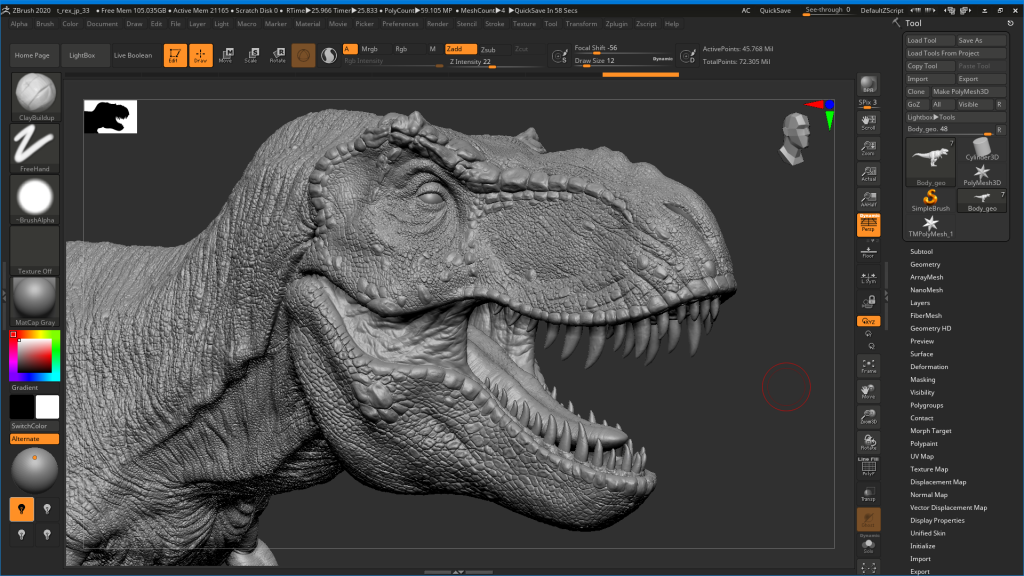The height and width of the screenshot is (576, 1024).
Task: Pick a color in the color picker square
Action: pyautogui.click(x=34, y=356)
